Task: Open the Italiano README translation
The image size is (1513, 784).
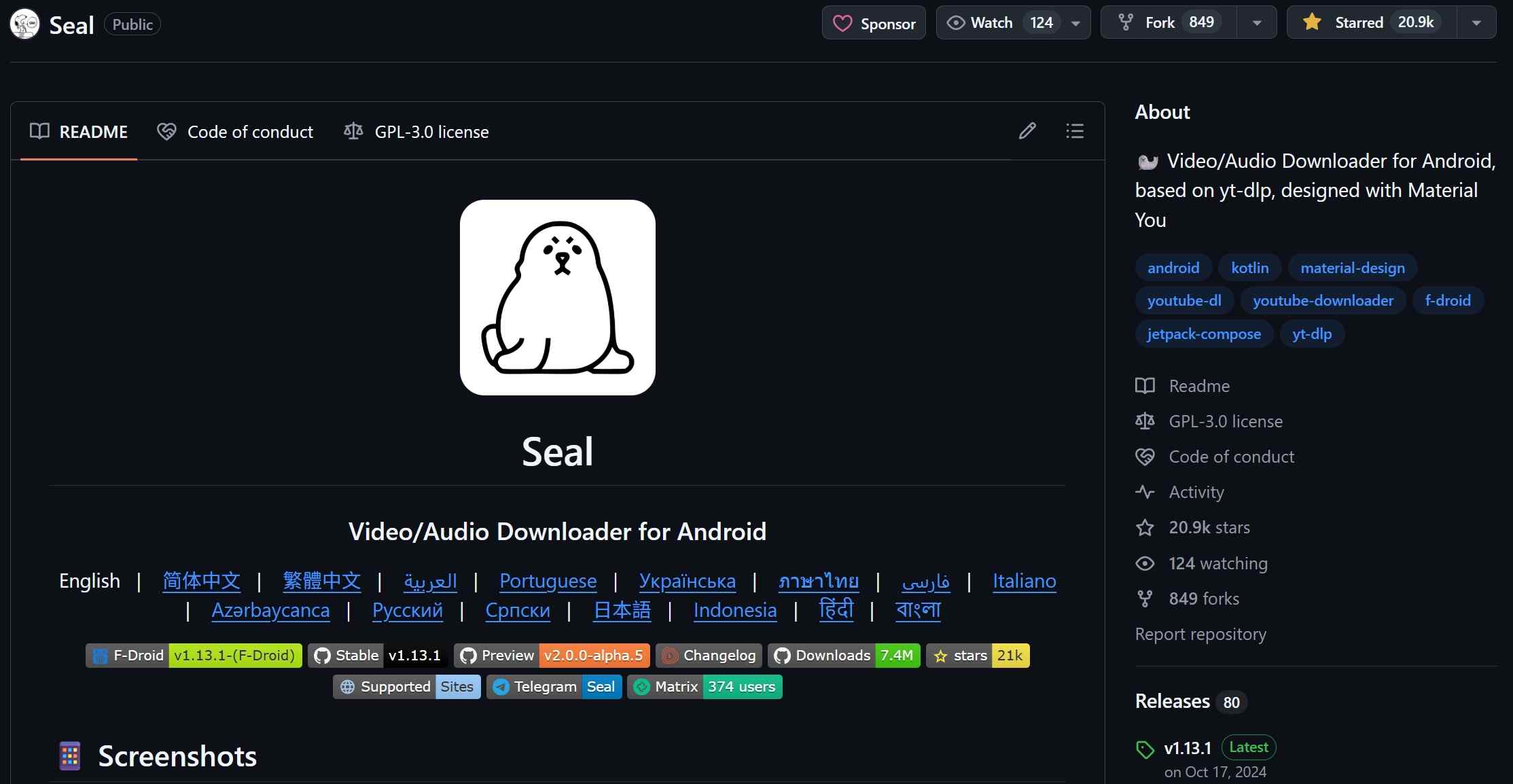Action: pyautogui.click(x=1025, y=581)
